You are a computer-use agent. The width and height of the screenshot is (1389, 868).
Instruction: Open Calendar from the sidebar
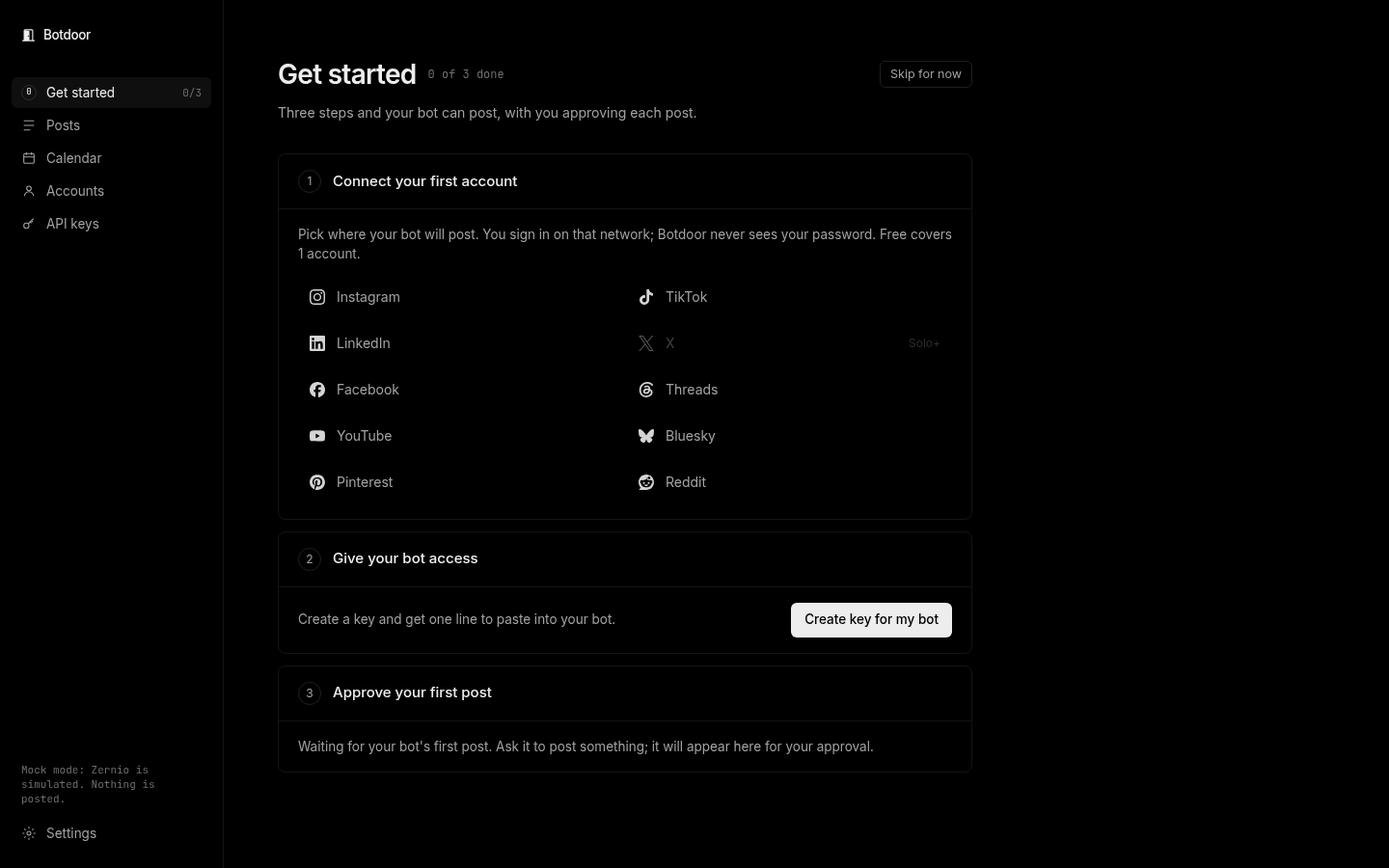111,158
